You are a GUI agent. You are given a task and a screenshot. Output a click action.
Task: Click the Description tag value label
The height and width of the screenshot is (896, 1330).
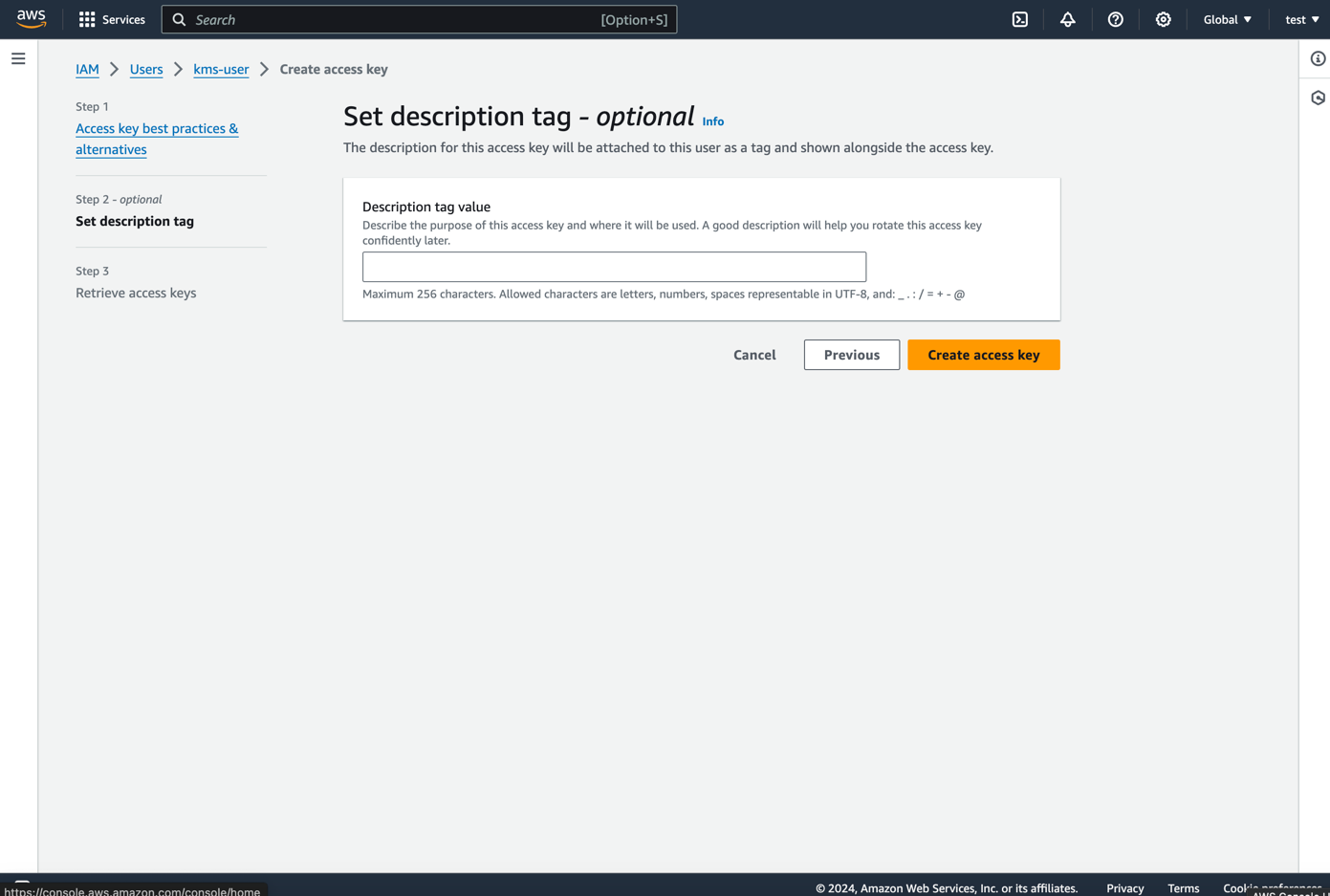click(426, 207)
